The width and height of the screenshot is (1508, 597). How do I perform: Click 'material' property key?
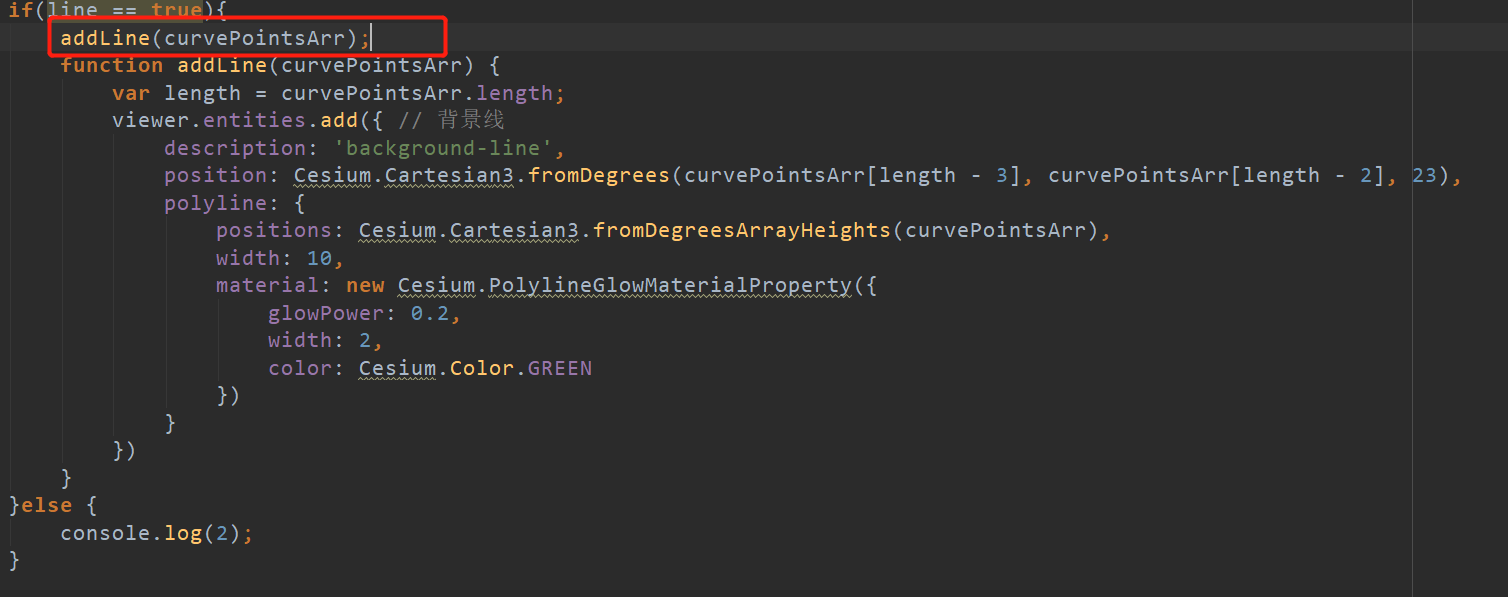pos(268,285)
